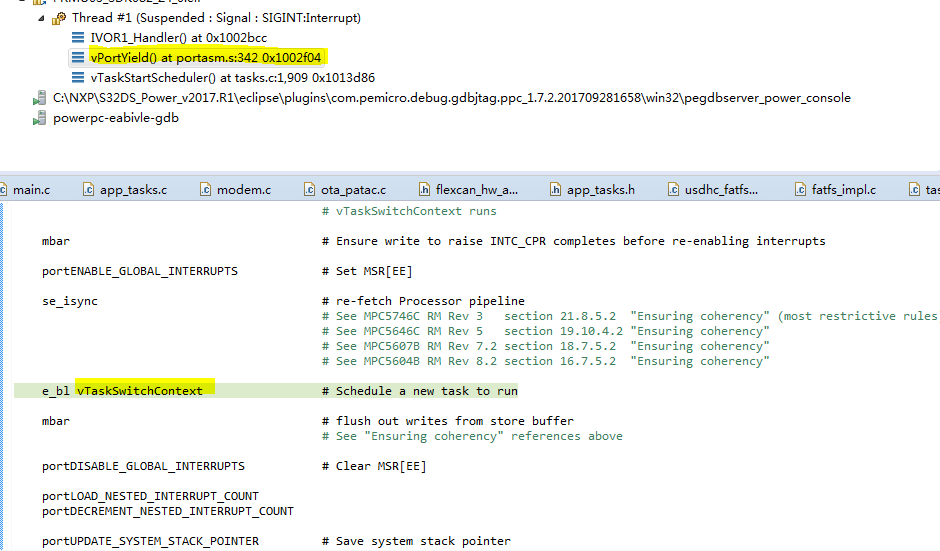Click the header file icon on app_tasks.h tab
940x551 pixels.
point(555,190)
